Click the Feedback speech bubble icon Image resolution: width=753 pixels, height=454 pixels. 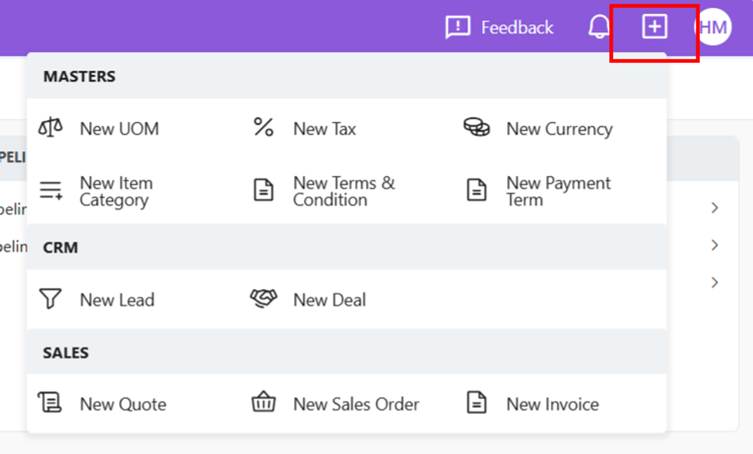[x=457, y=27]
